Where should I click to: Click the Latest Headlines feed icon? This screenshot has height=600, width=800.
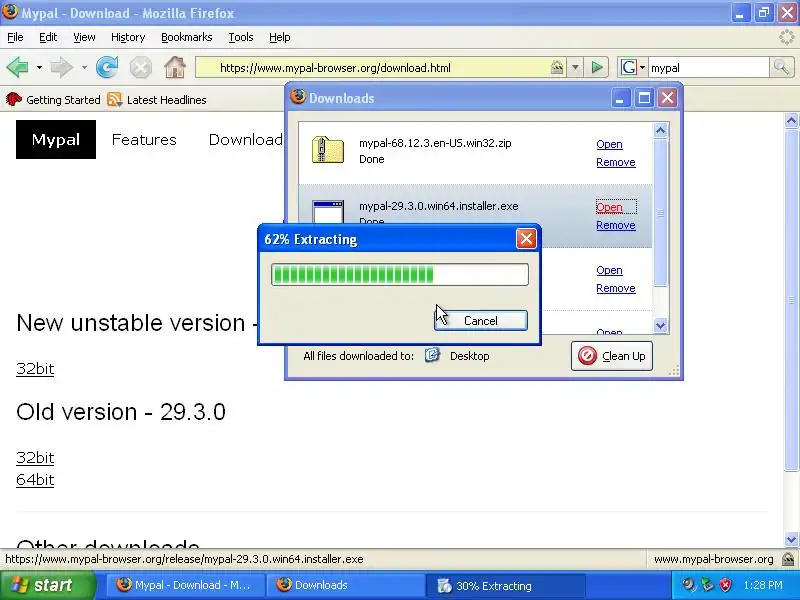click(x=115, y=99)
